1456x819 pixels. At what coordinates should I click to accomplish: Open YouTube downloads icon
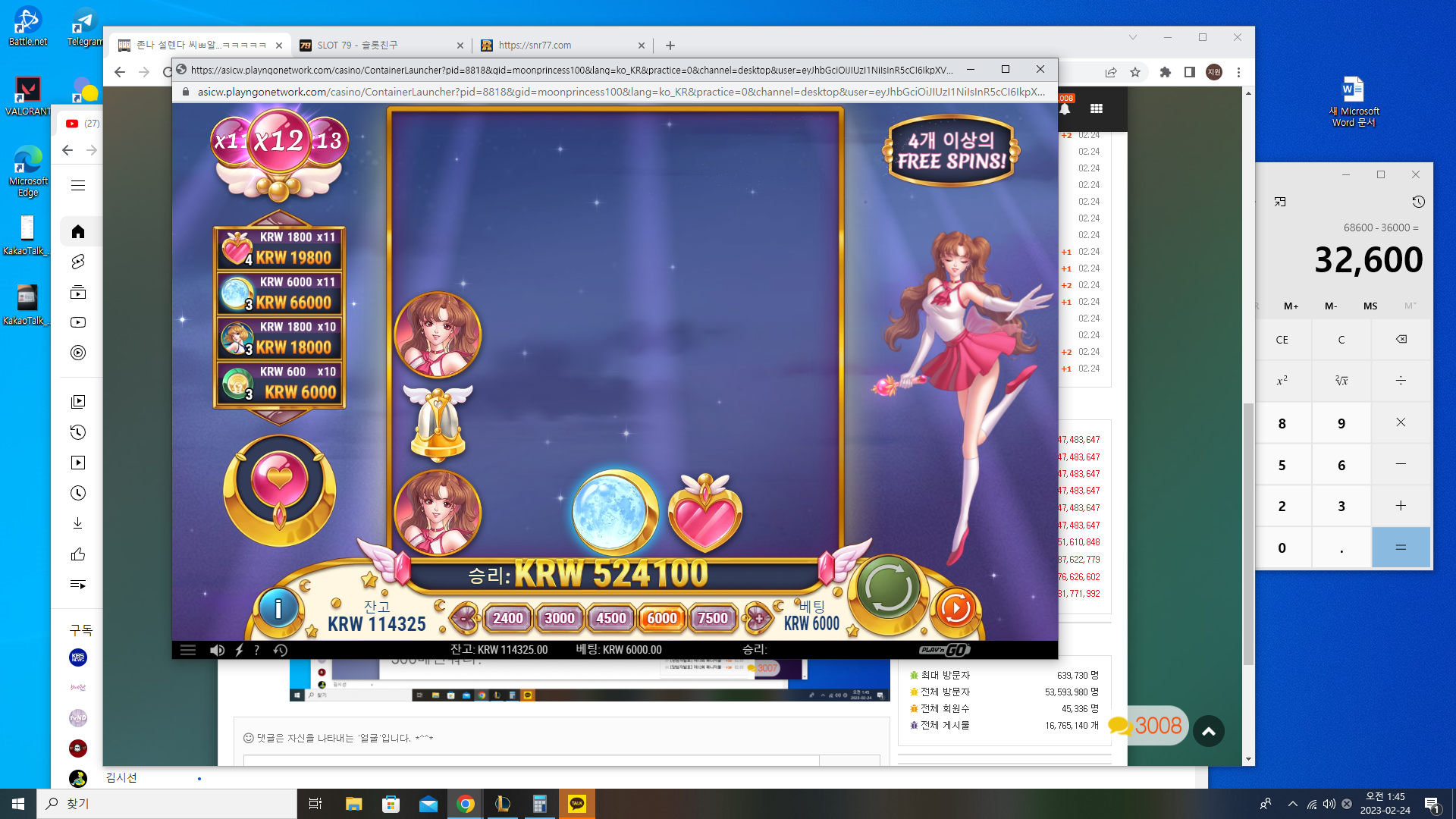tap(78, 523)
